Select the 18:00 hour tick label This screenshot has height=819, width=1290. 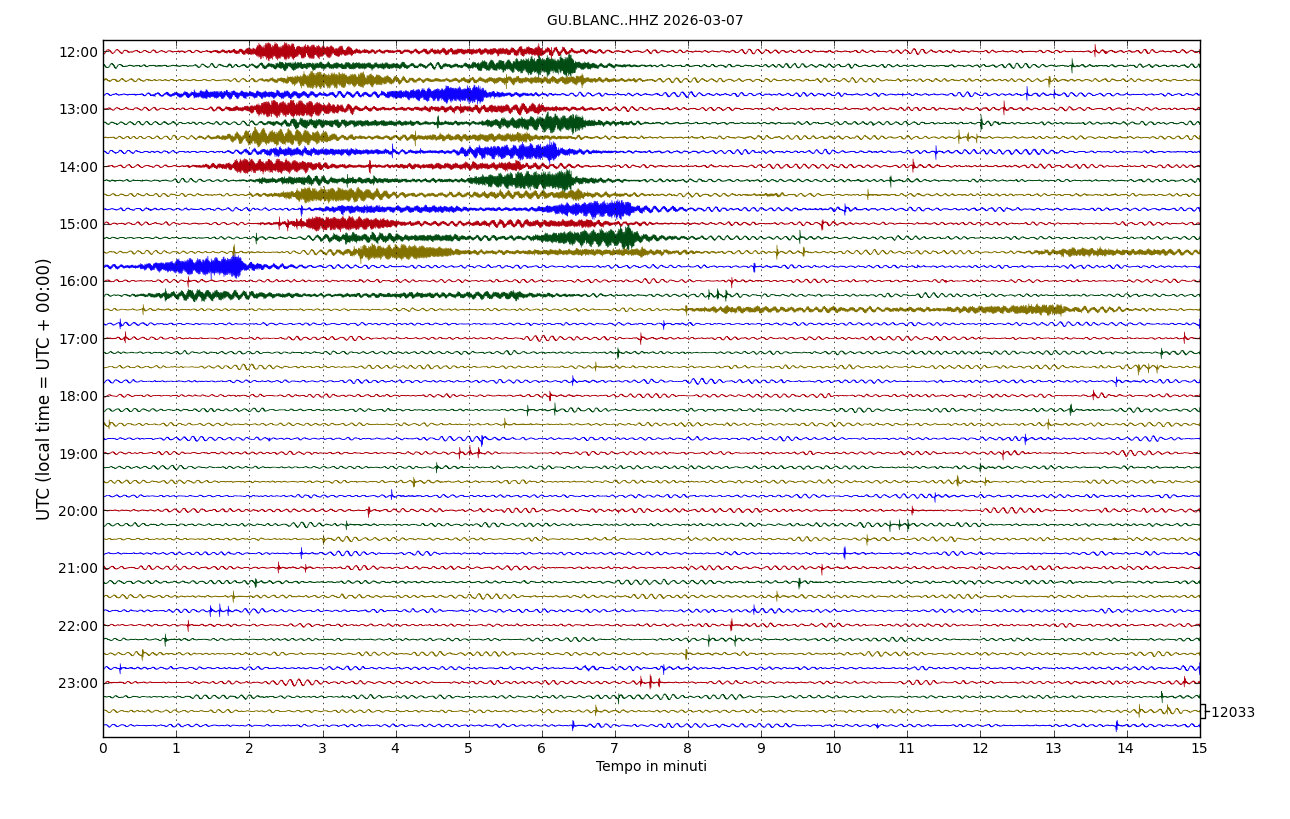click(x=78, y=396)
